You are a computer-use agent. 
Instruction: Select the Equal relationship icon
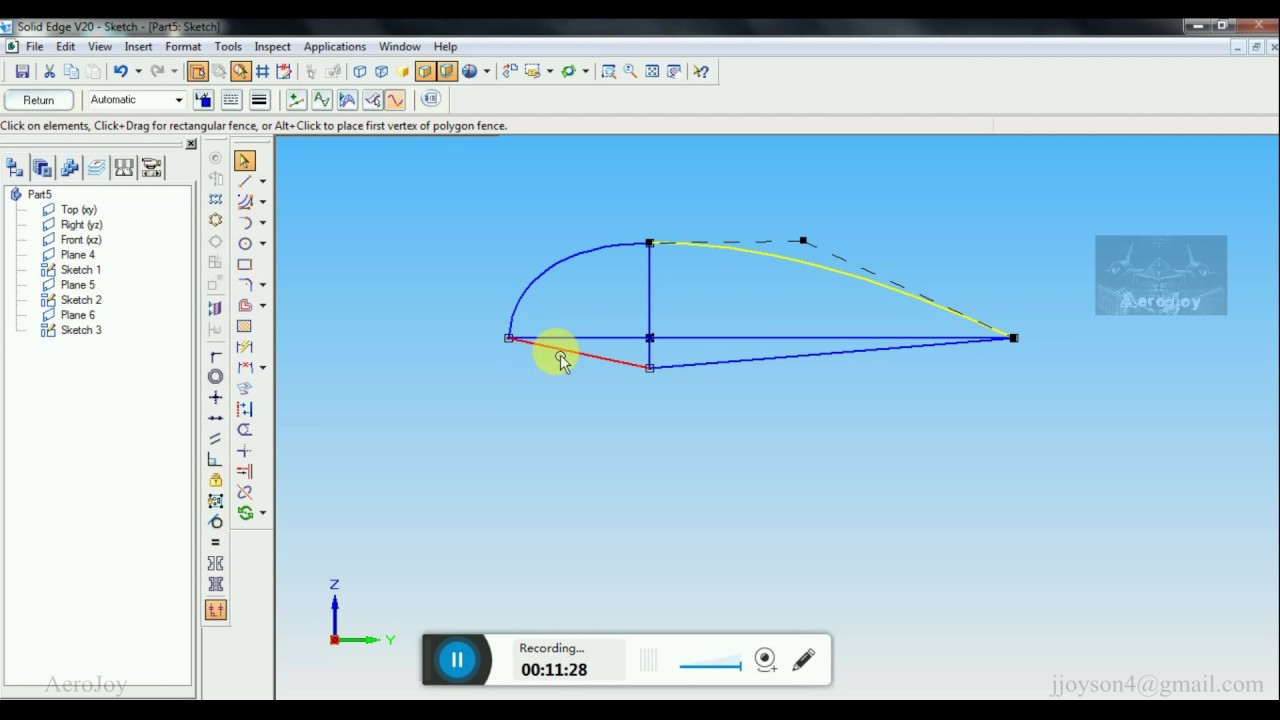215,543
